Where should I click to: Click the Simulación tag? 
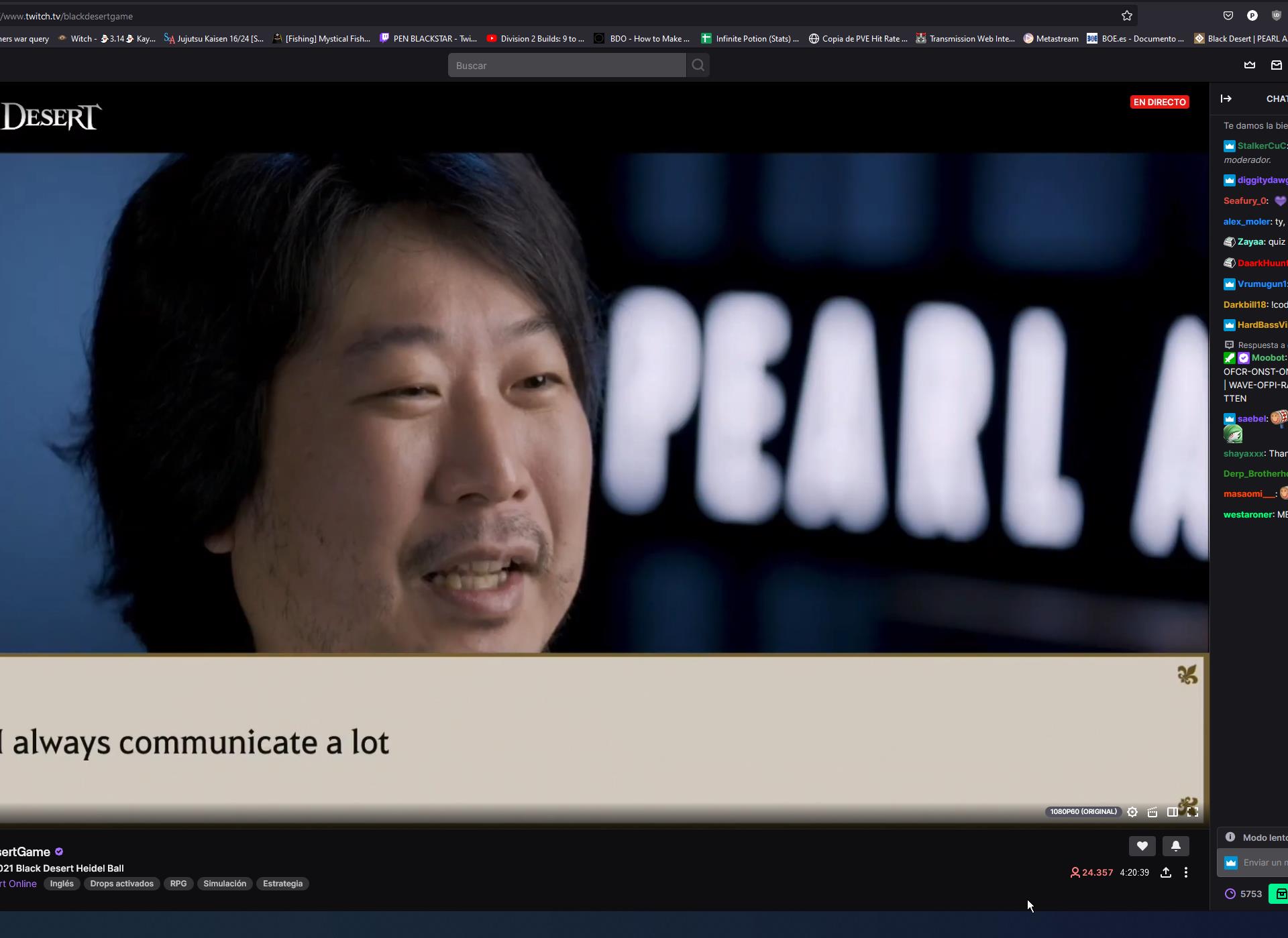[x=225, y=884]
